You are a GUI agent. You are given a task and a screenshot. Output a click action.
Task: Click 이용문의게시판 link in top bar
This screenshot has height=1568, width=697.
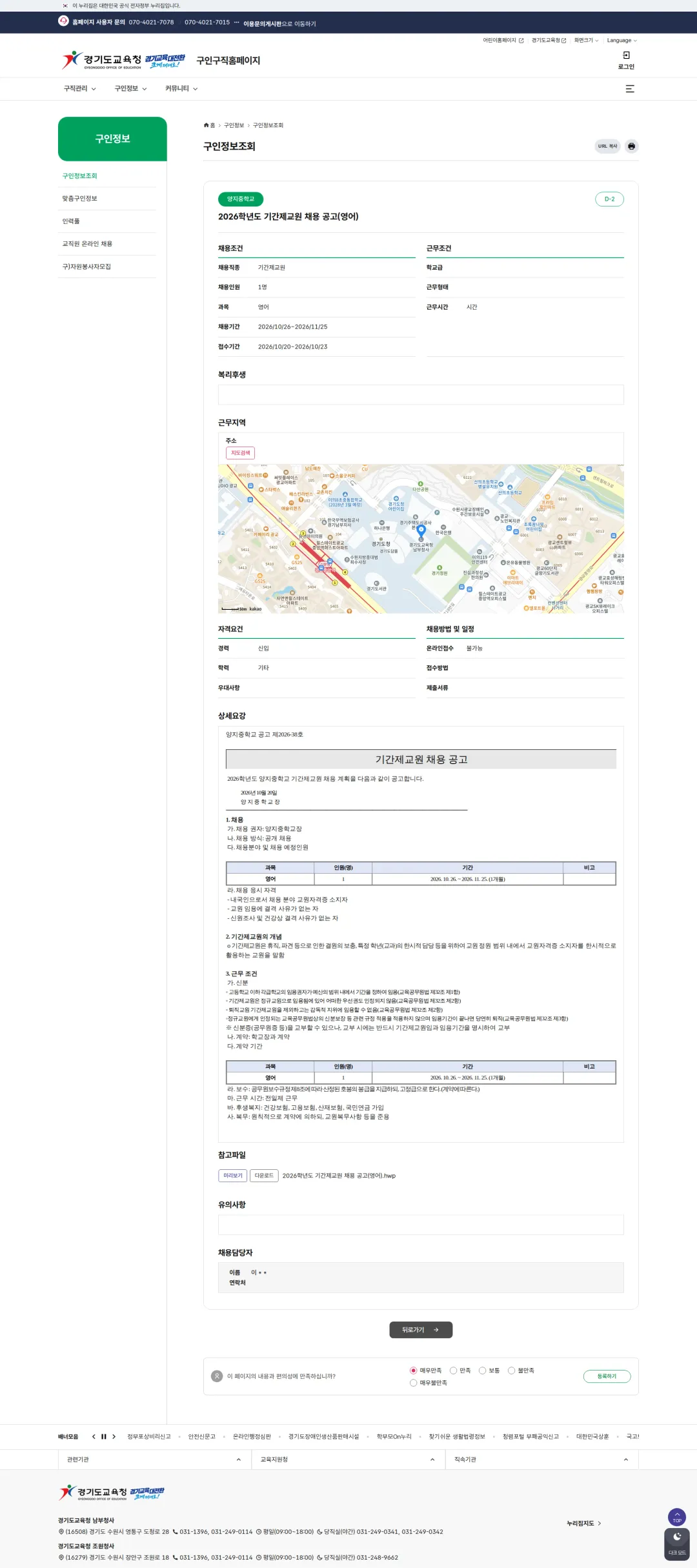[x=262, y=24]
